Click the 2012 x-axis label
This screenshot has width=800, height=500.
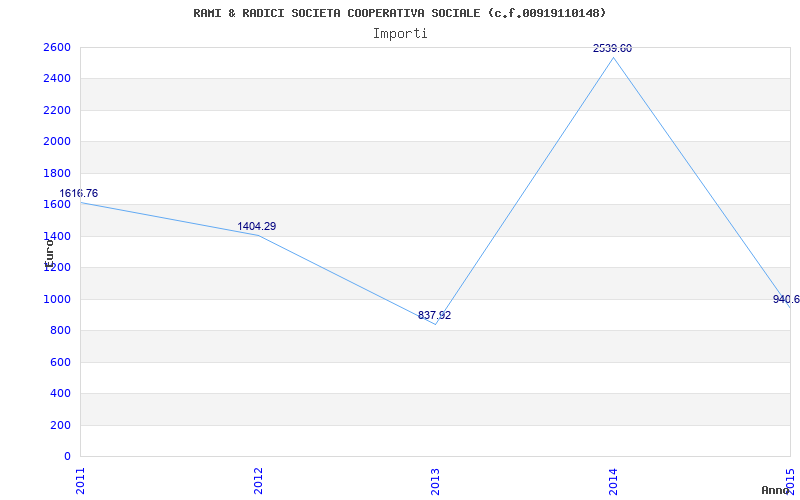point(258,481)
